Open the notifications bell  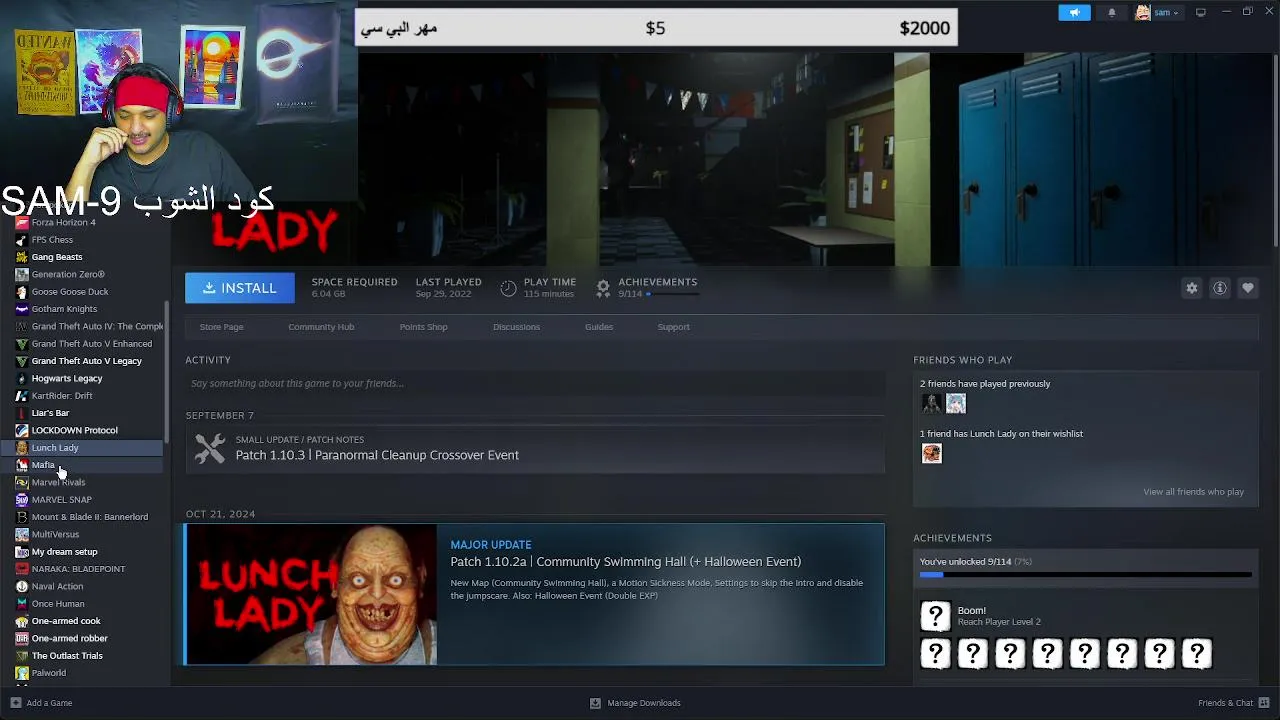1112,13
